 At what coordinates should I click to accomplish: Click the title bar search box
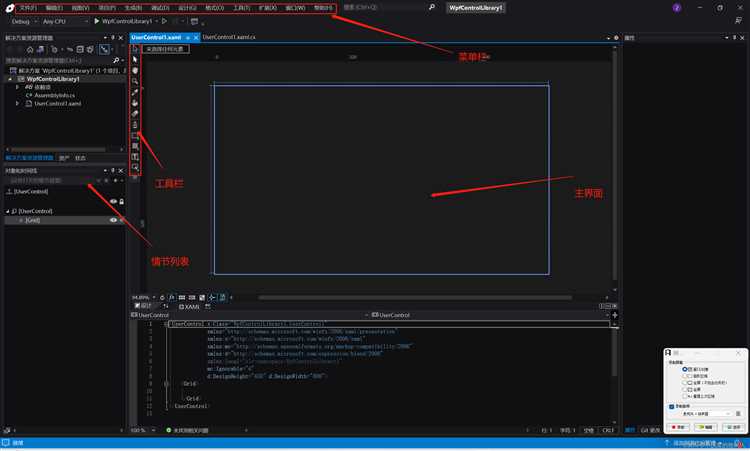[389, 7]
